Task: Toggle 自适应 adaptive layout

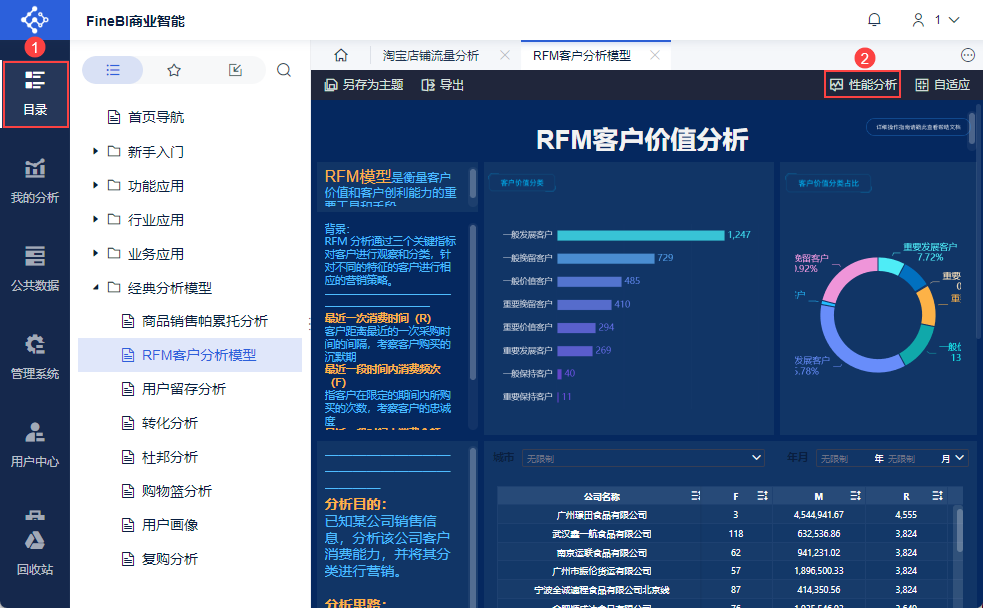Action: 942,85
